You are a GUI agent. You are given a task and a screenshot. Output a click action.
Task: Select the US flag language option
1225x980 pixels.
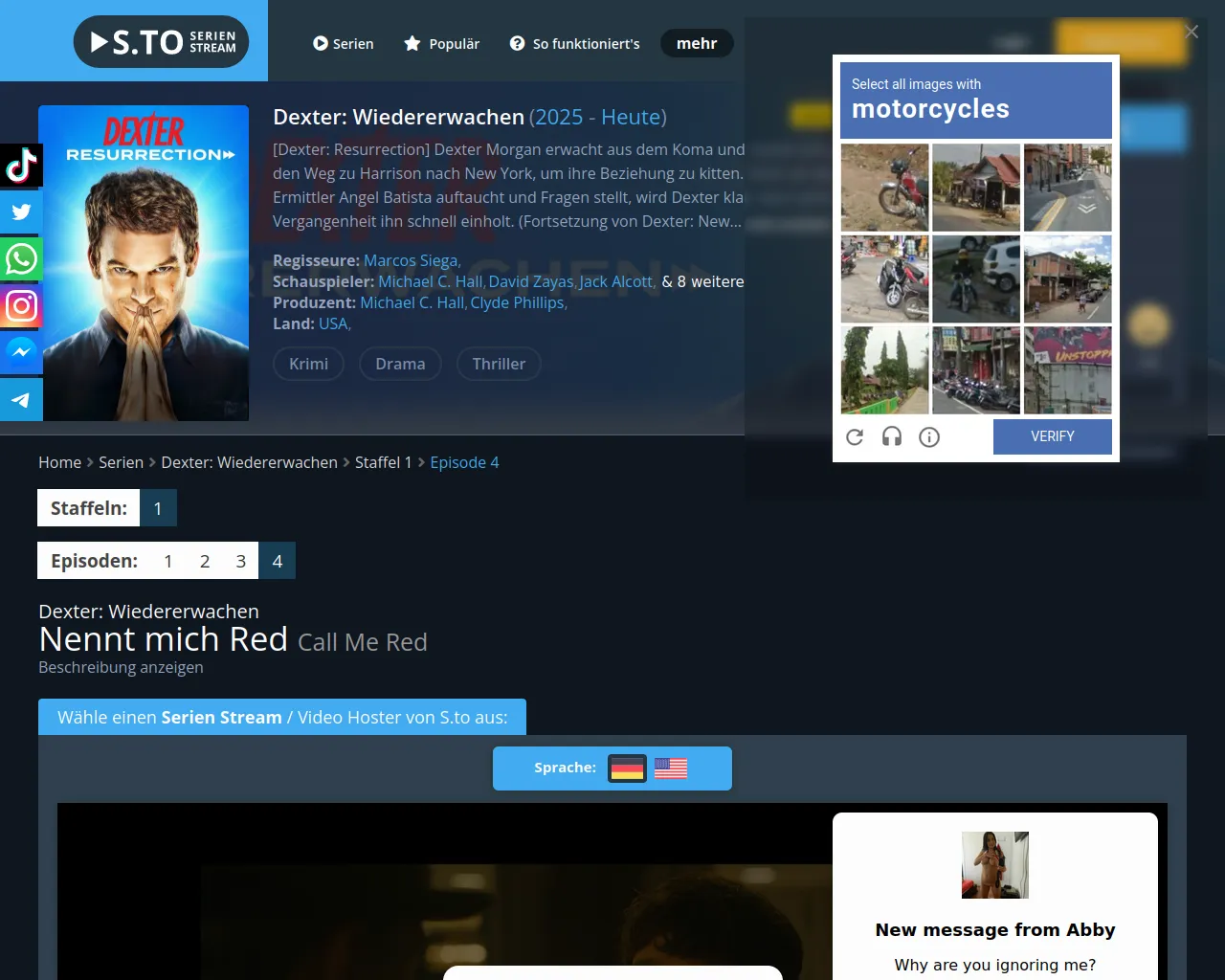coord(671,768)
